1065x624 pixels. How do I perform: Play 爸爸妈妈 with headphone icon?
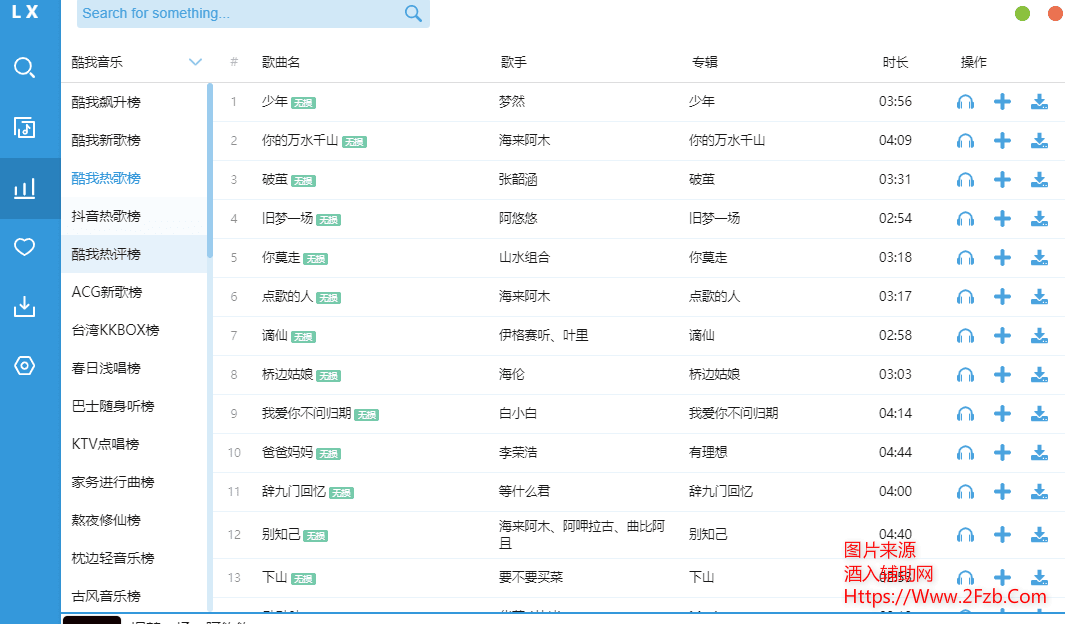coord(965,453)
